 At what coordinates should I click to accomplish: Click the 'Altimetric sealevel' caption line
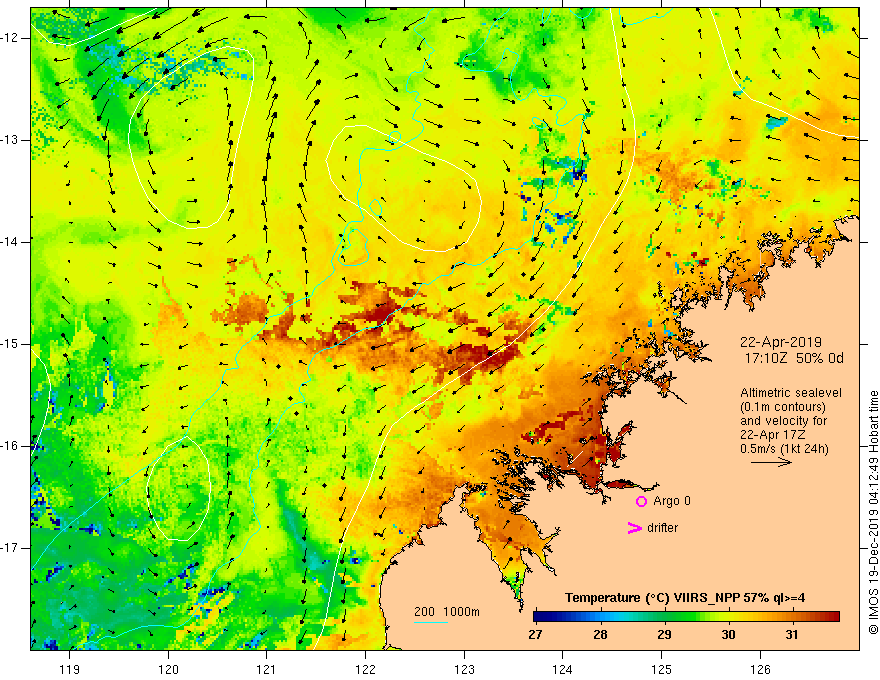point(791,393)
